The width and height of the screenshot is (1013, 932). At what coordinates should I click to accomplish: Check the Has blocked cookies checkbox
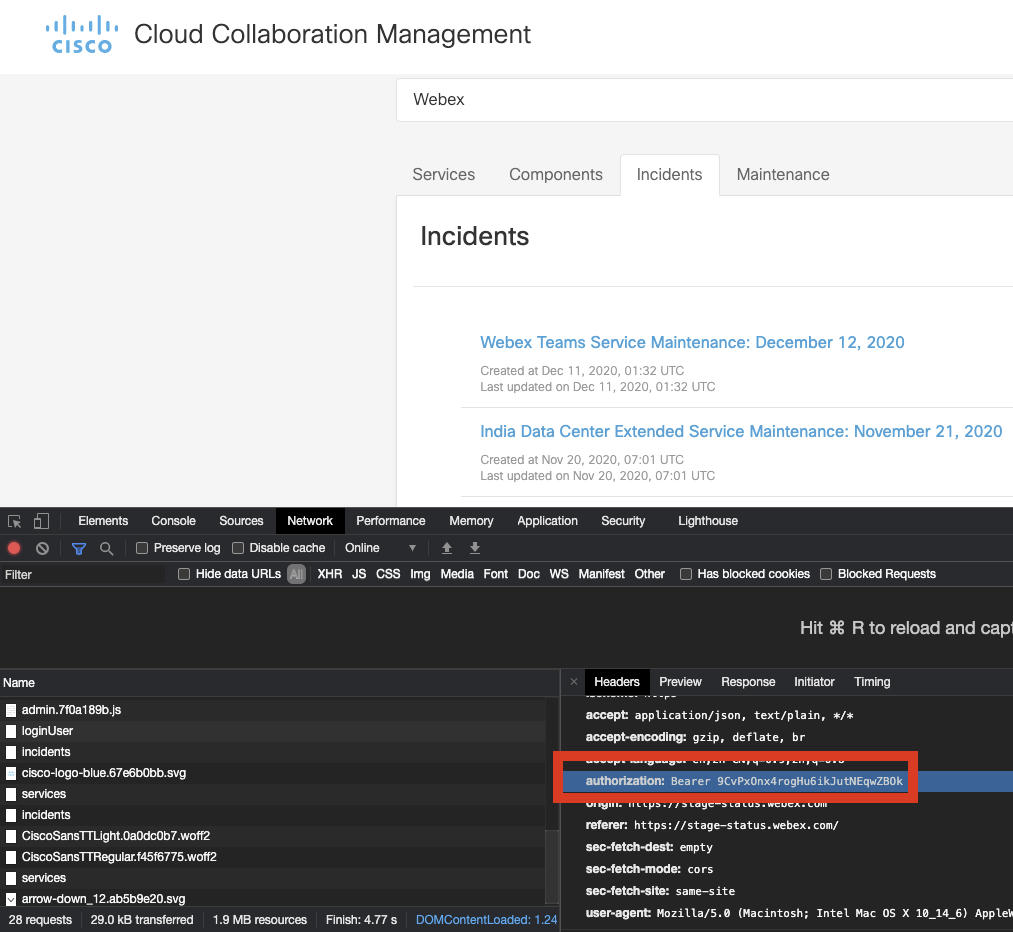tap(686, 574)
